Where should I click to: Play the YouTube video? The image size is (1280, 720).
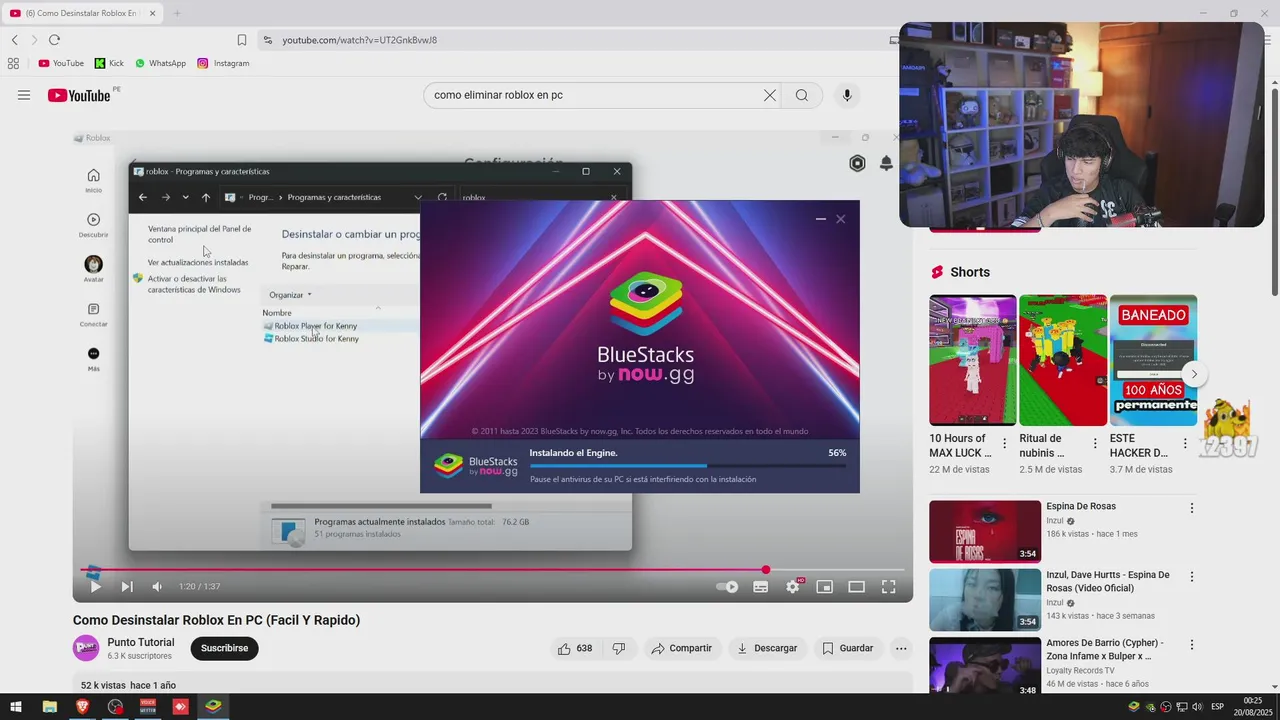click(x=95, y=587)
